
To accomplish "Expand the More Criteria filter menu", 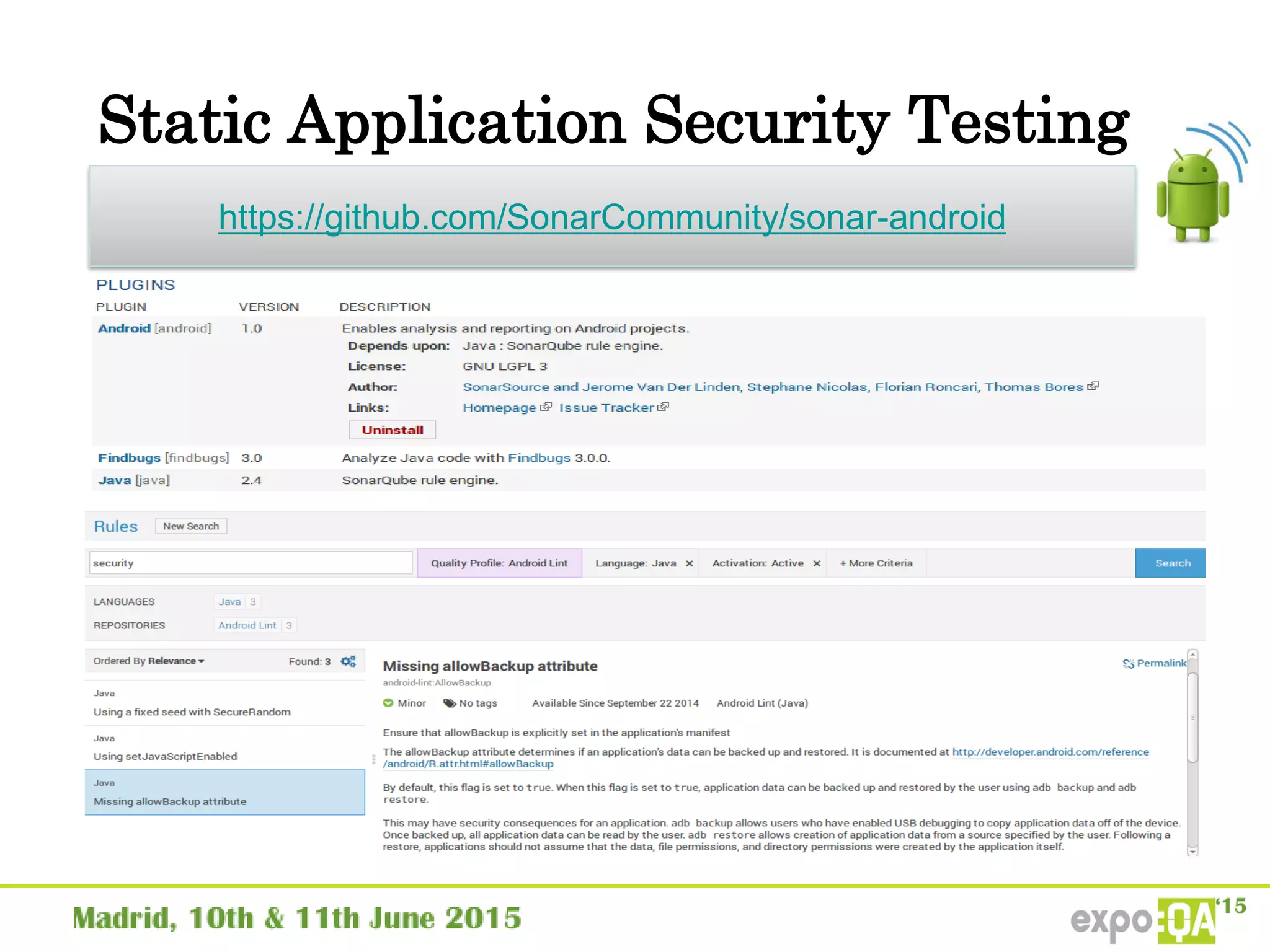I will [x=876, y=563].
